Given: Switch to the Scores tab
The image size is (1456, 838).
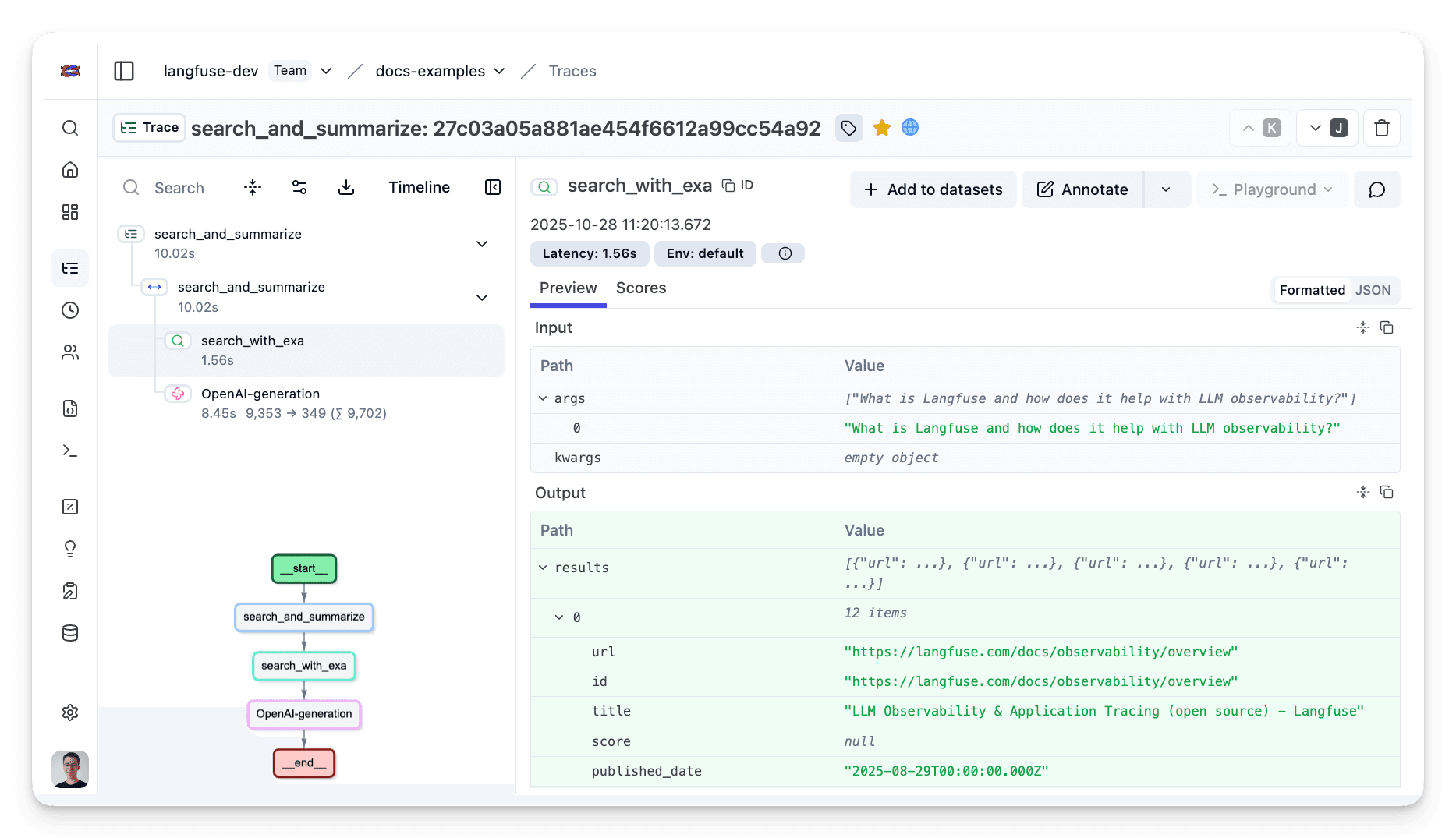Looking at the screenshot, I should (x=640, y=288).
